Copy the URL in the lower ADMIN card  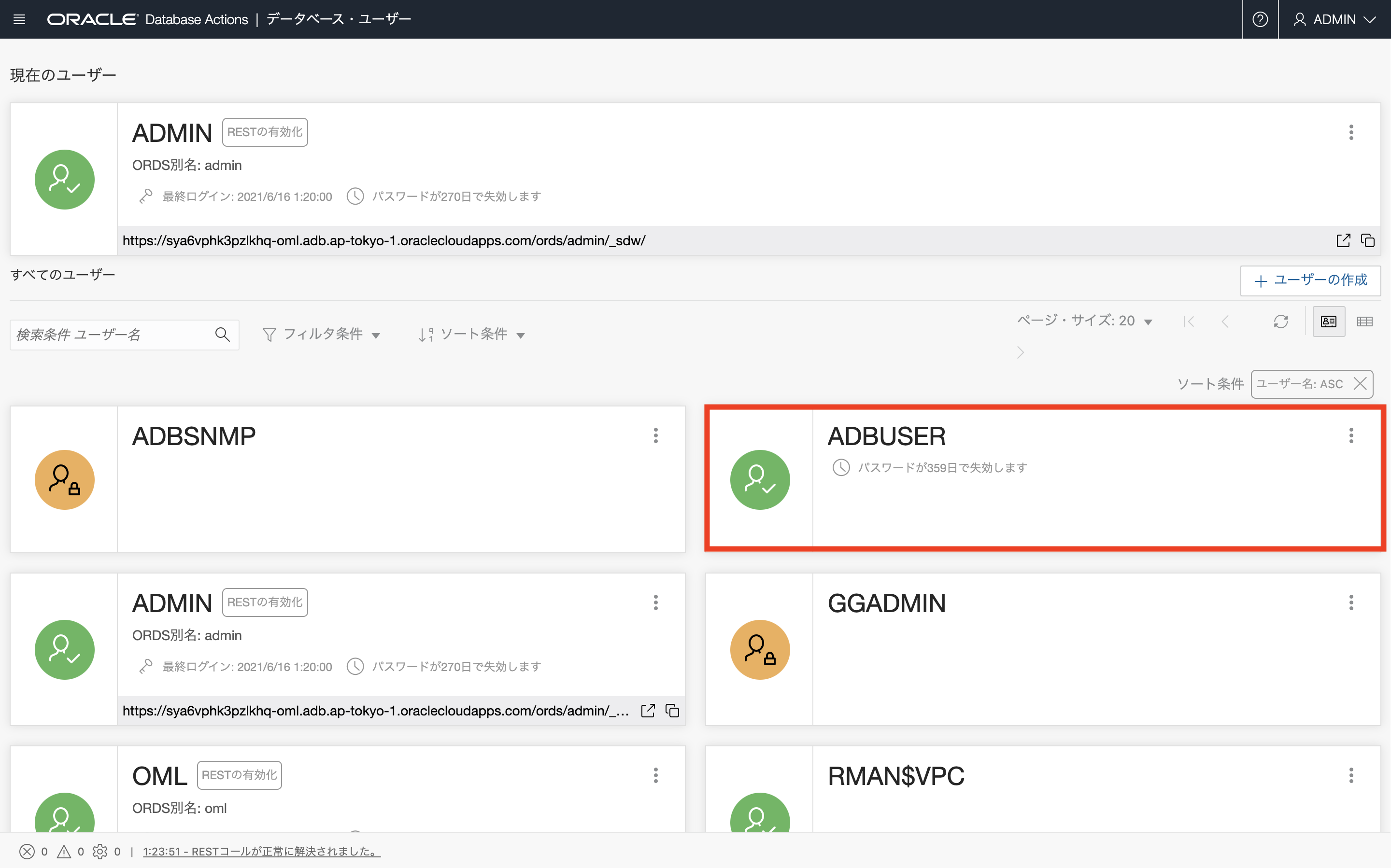click(672, 711)
